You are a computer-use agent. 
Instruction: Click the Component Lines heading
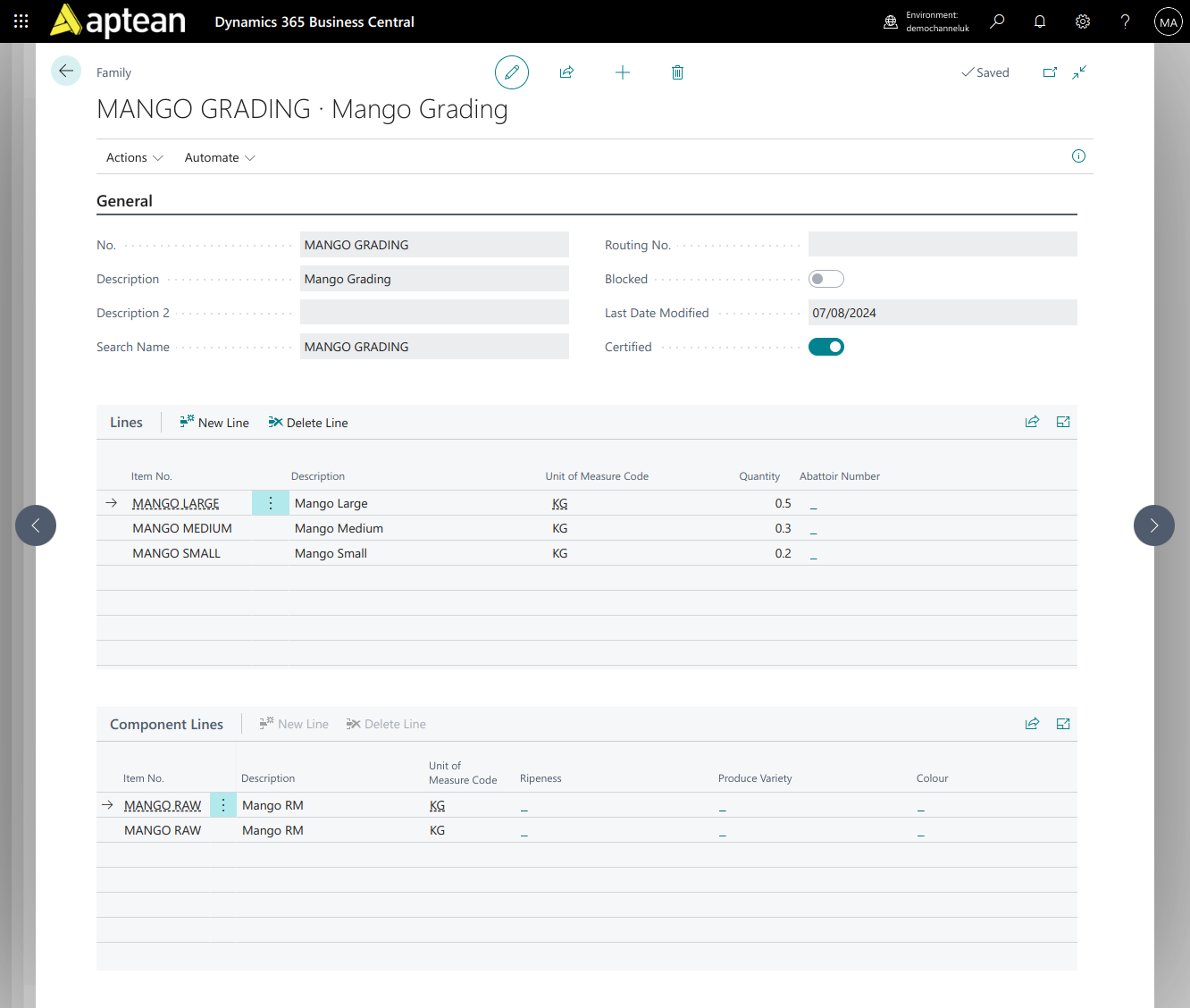166,725
